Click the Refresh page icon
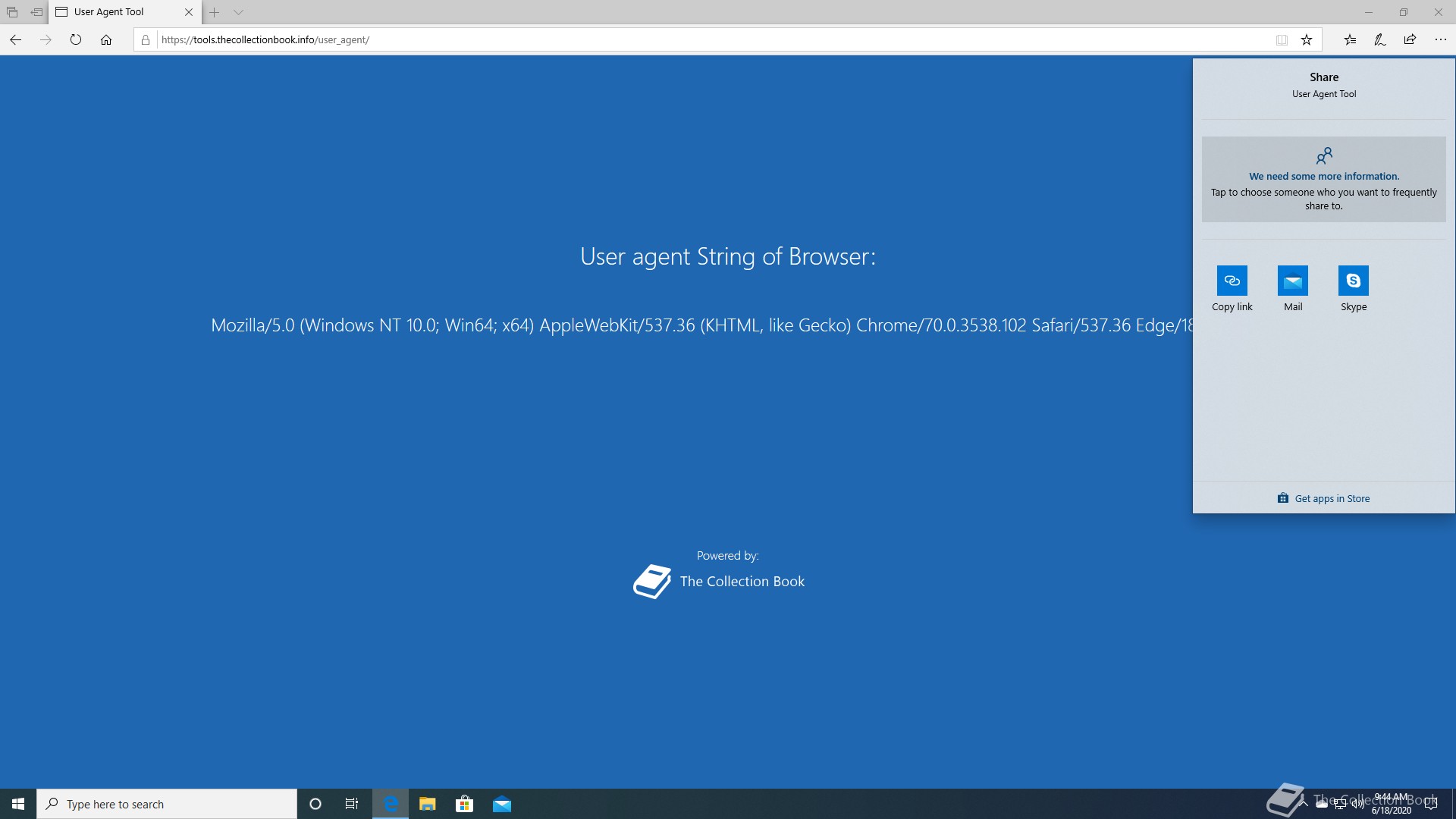Image resolution: width=1456 pixels, height=819 pixels. pyautogui.click(x=75, y=39)
